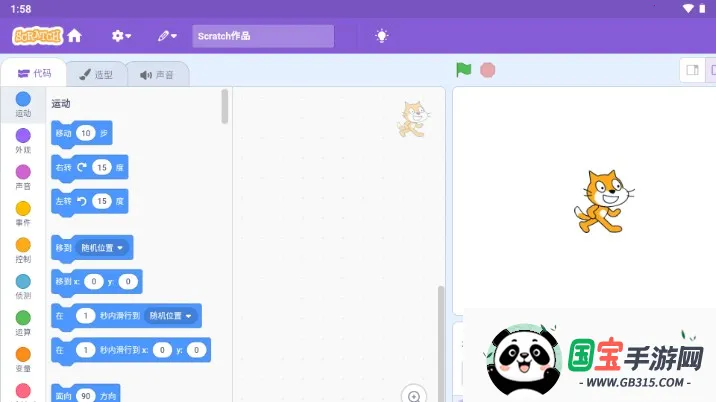Click the 左转 label on turn-left block

click(x=63, y=201)
